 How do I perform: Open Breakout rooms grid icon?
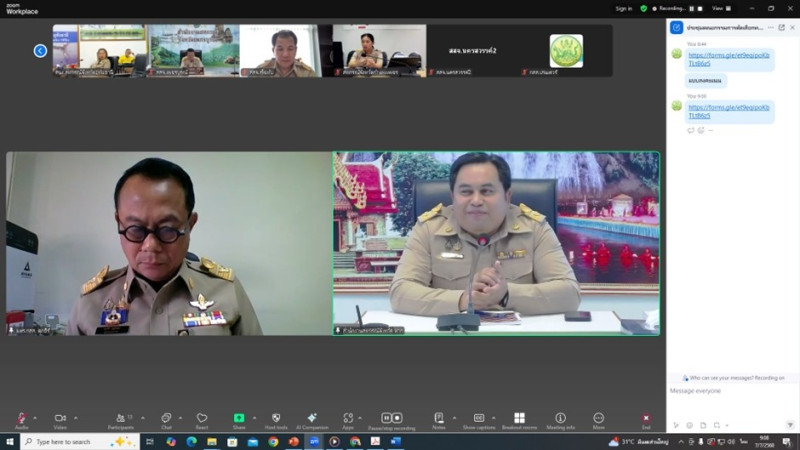pos(519,418)
